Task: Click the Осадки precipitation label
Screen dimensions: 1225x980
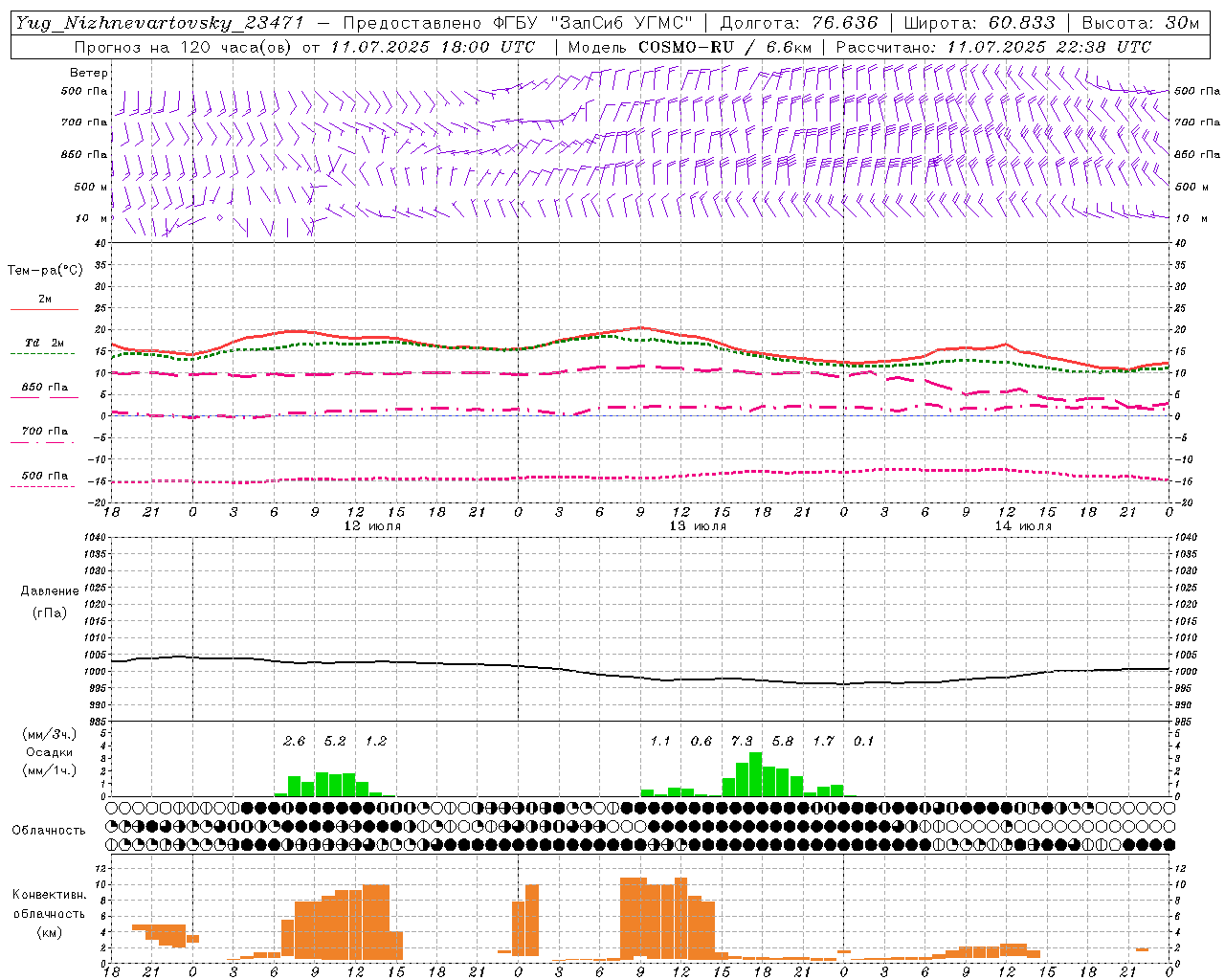Action: click(50, 752)
